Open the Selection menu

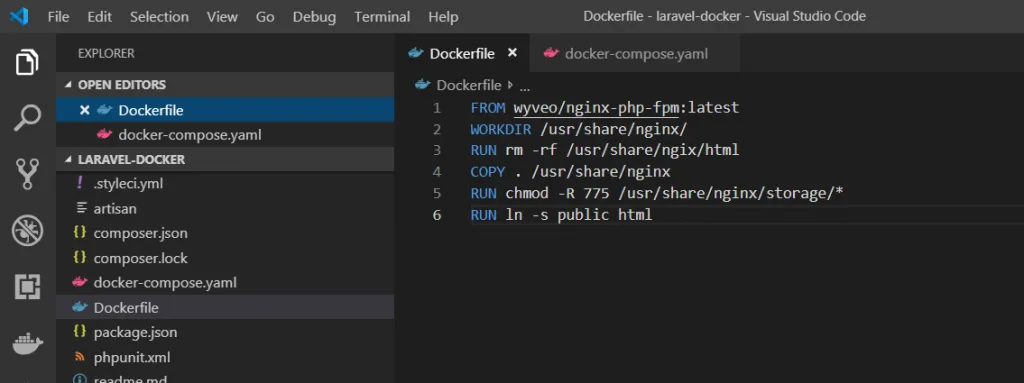coord(159,17)
